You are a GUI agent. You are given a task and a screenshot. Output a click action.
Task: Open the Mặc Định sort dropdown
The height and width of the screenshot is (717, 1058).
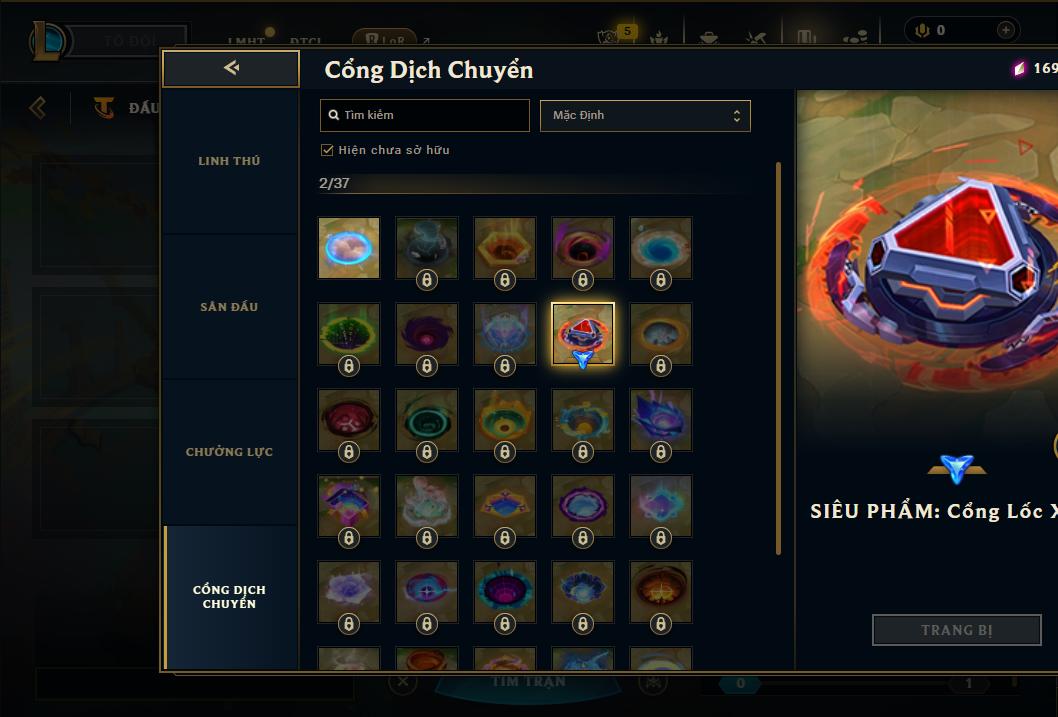point(645,115)
